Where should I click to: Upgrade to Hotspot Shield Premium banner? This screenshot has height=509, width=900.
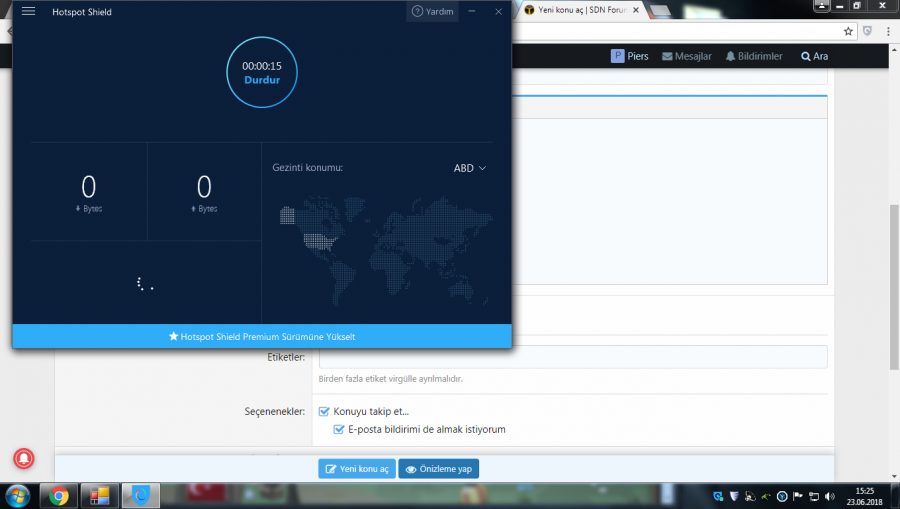(262, 336)
